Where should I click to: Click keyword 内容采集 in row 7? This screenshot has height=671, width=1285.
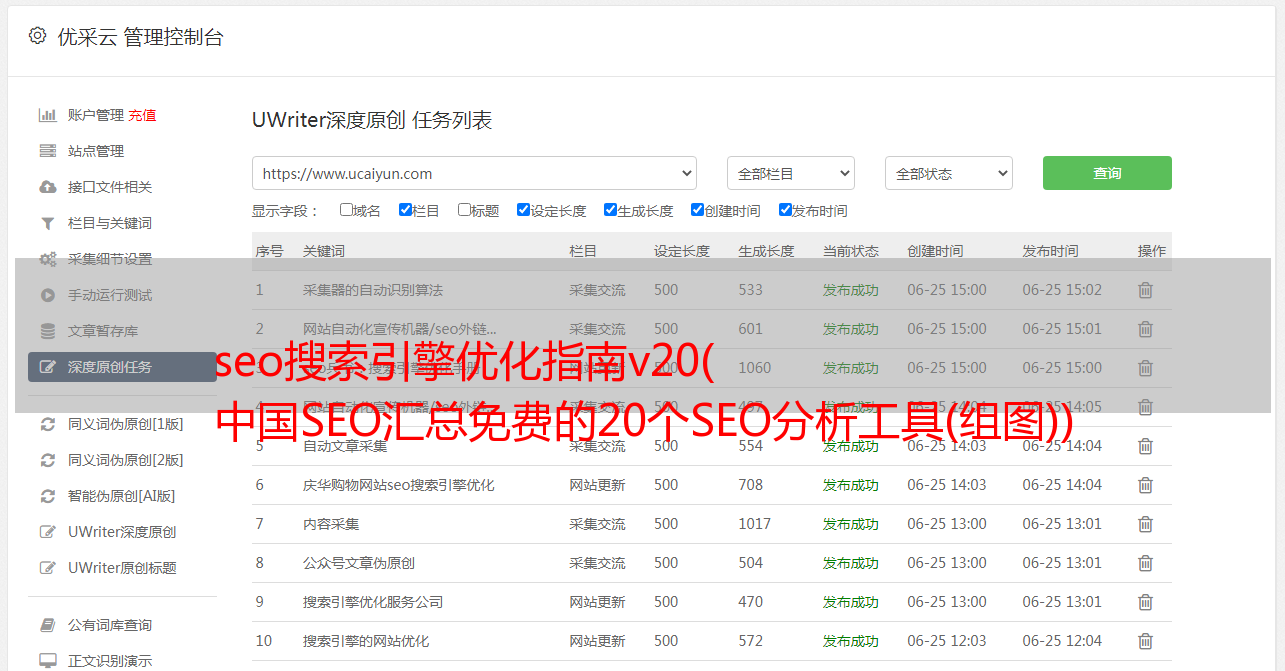tap(331, 524)
